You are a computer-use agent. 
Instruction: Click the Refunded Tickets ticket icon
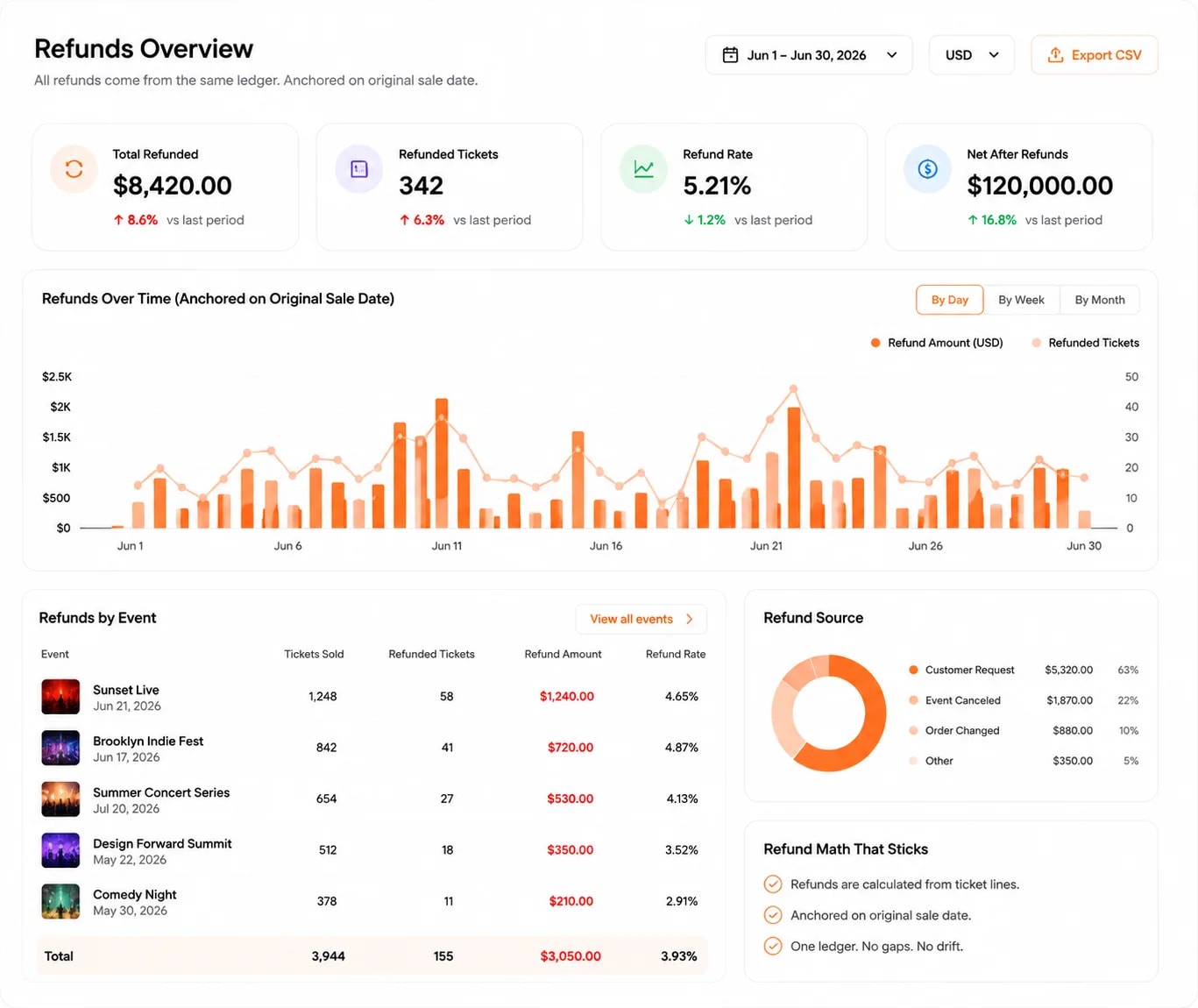[x=359, y=169]
